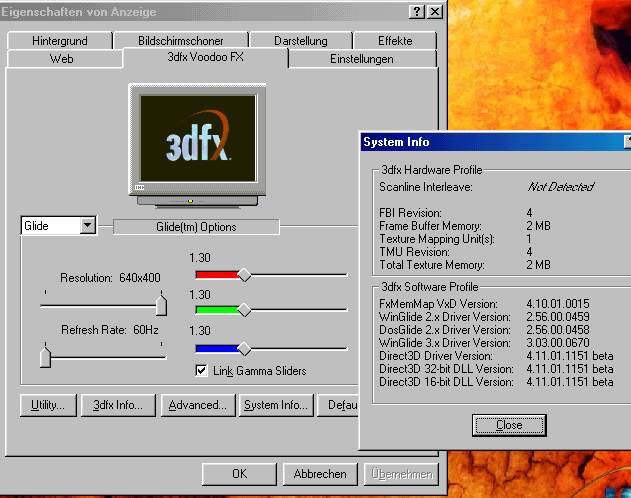Click the help question mark button
Screen dimensions: 631x498
click(x=416, y=11)
